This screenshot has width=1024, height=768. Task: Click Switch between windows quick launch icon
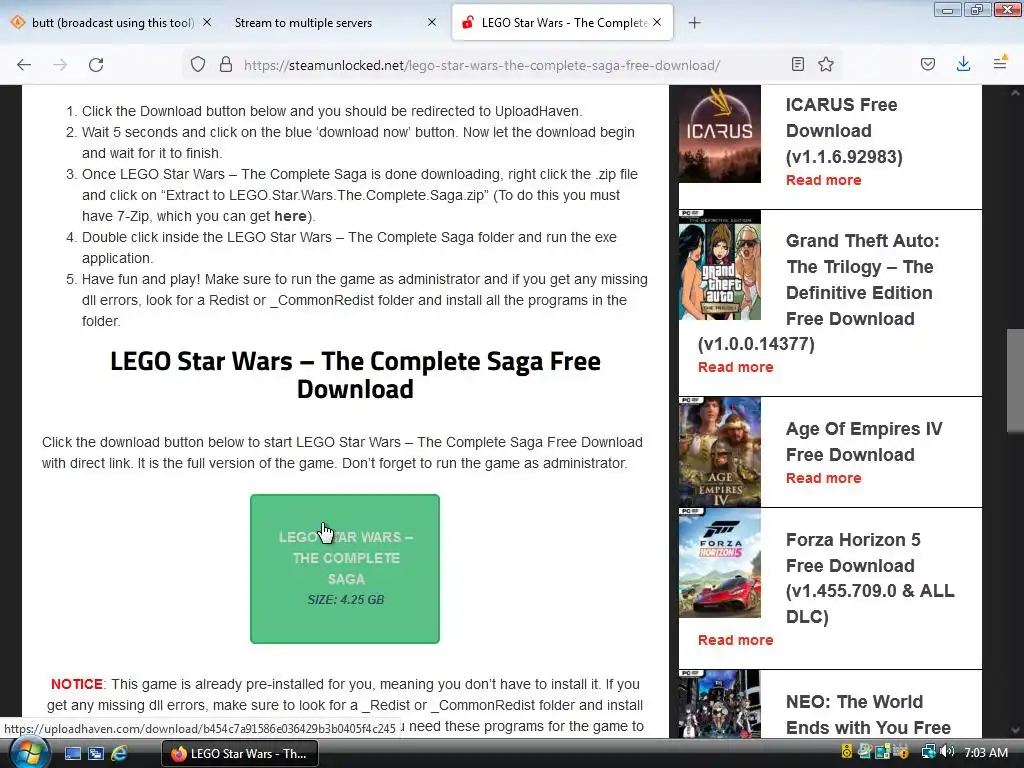95,754
